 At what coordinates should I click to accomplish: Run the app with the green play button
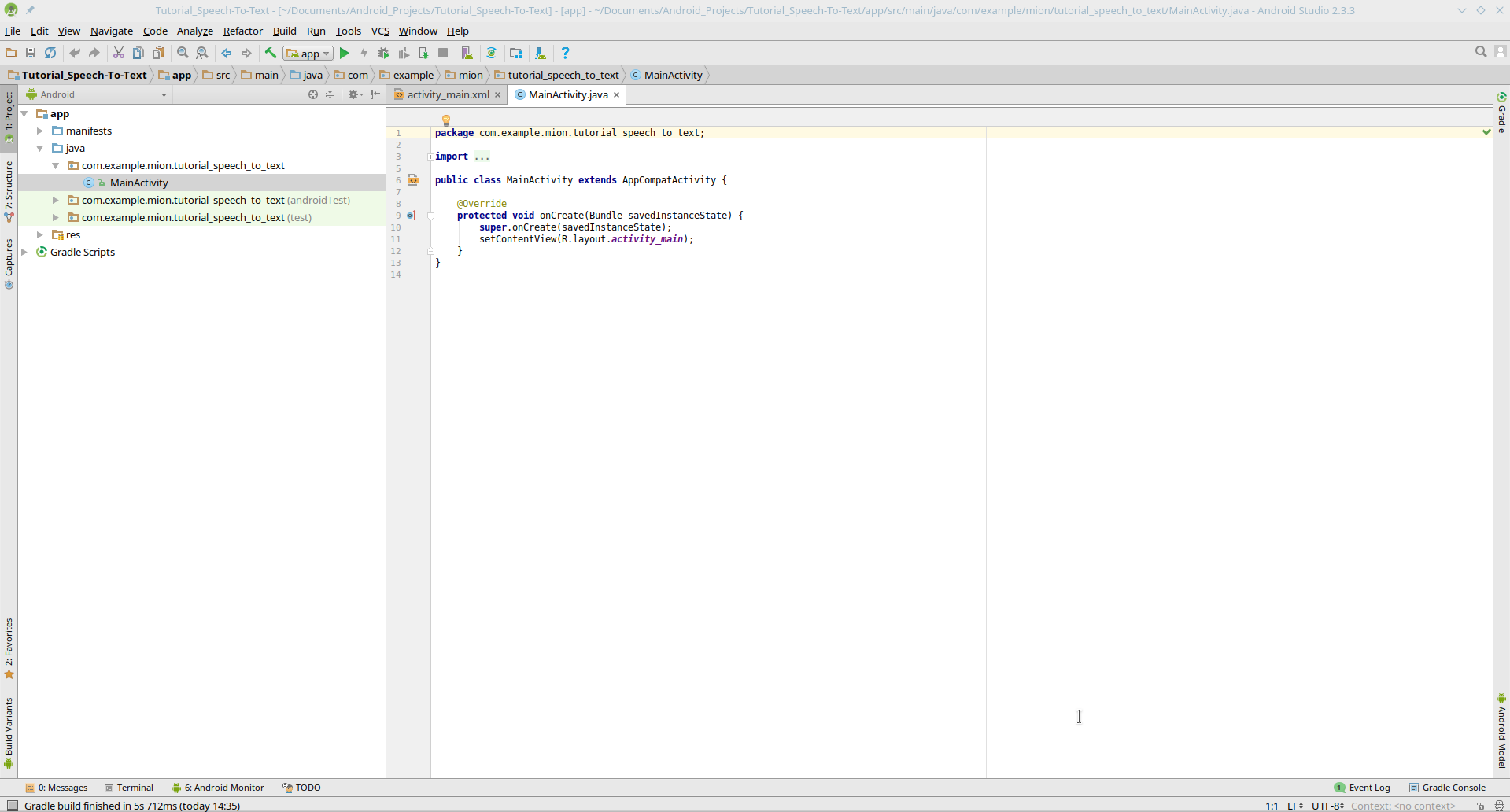pyautogui.click(x=344, y=54)
